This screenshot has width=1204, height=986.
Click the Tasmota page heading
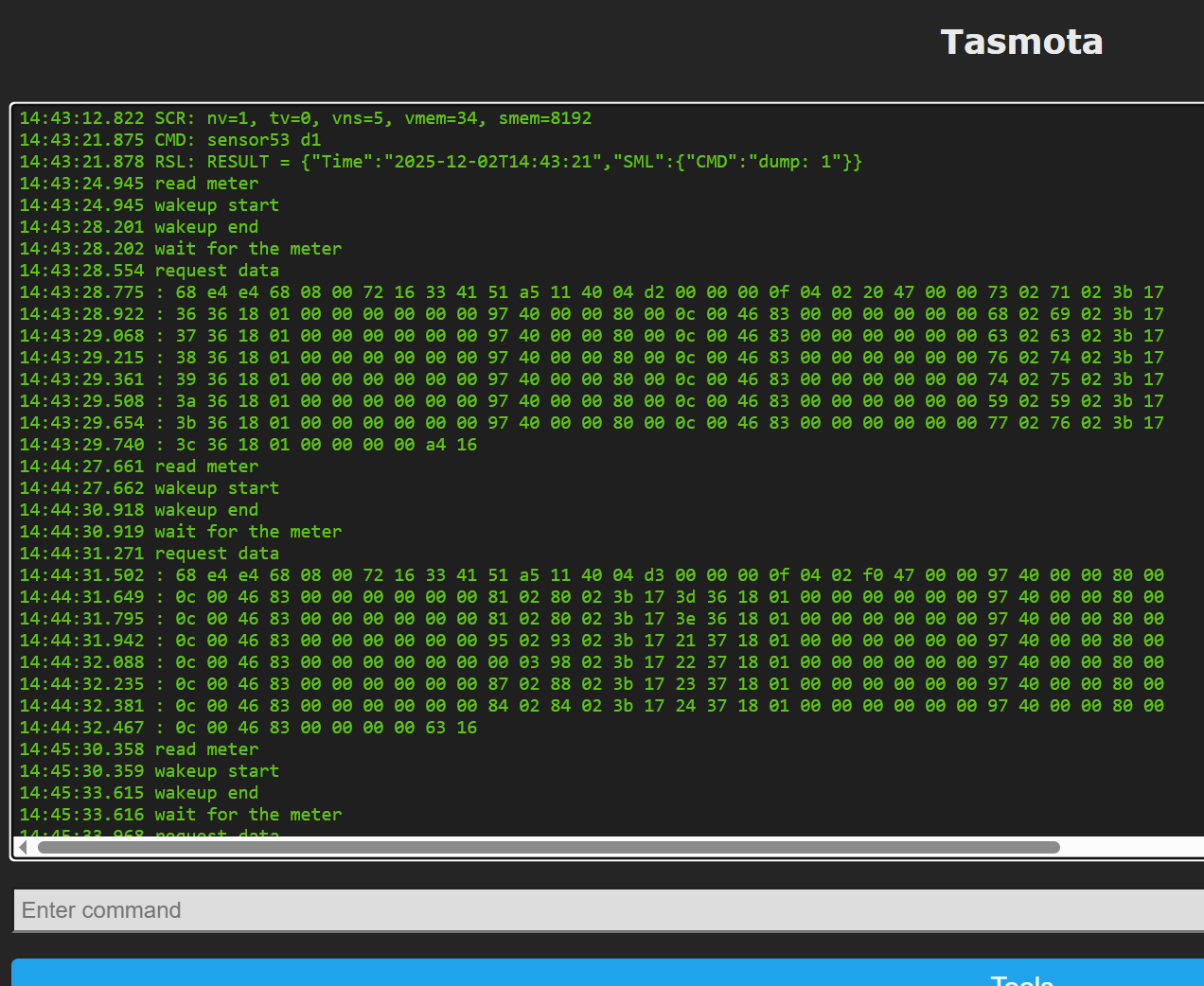[1021, 43]
